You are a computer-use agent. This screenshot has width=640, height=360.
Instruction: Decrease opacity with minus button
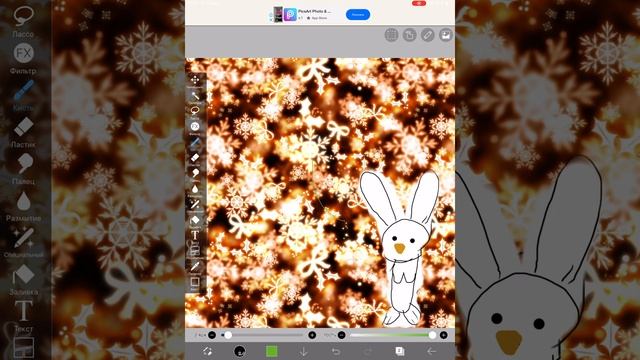(342, 335)
